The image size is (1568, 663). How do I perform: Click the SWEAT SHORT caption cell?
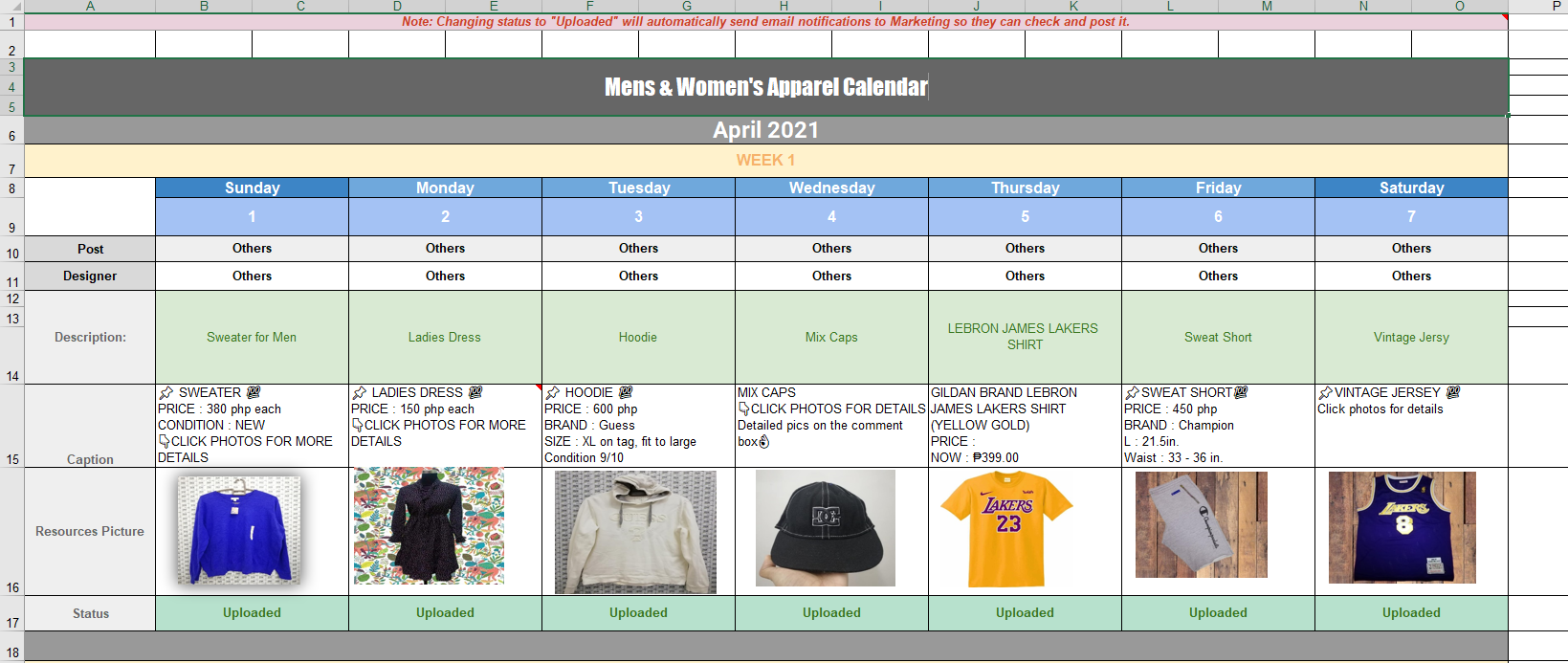(x=1219, y=426)
